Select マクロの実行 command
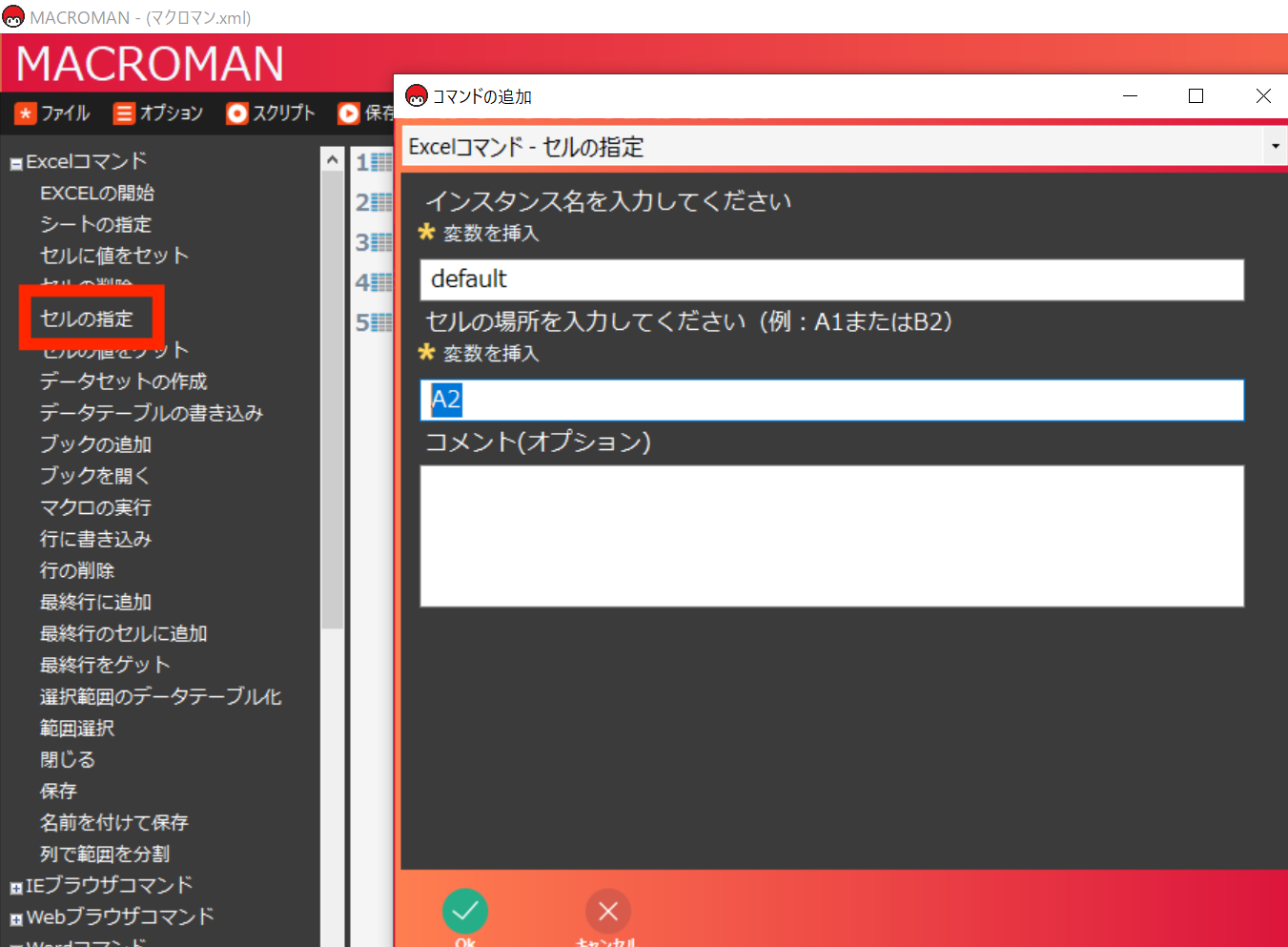The height and width of the screenshot is (947, 1288). click(95, 507)
